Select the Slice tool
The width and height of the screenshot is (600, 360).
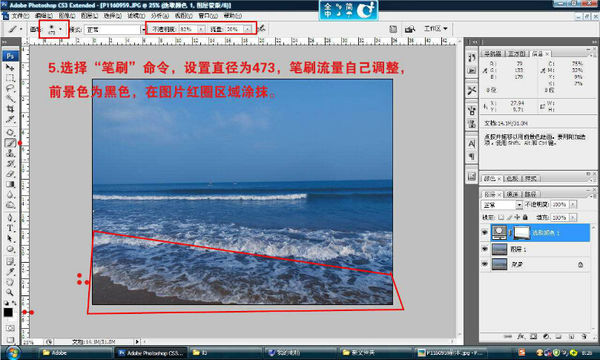(10, 119)
